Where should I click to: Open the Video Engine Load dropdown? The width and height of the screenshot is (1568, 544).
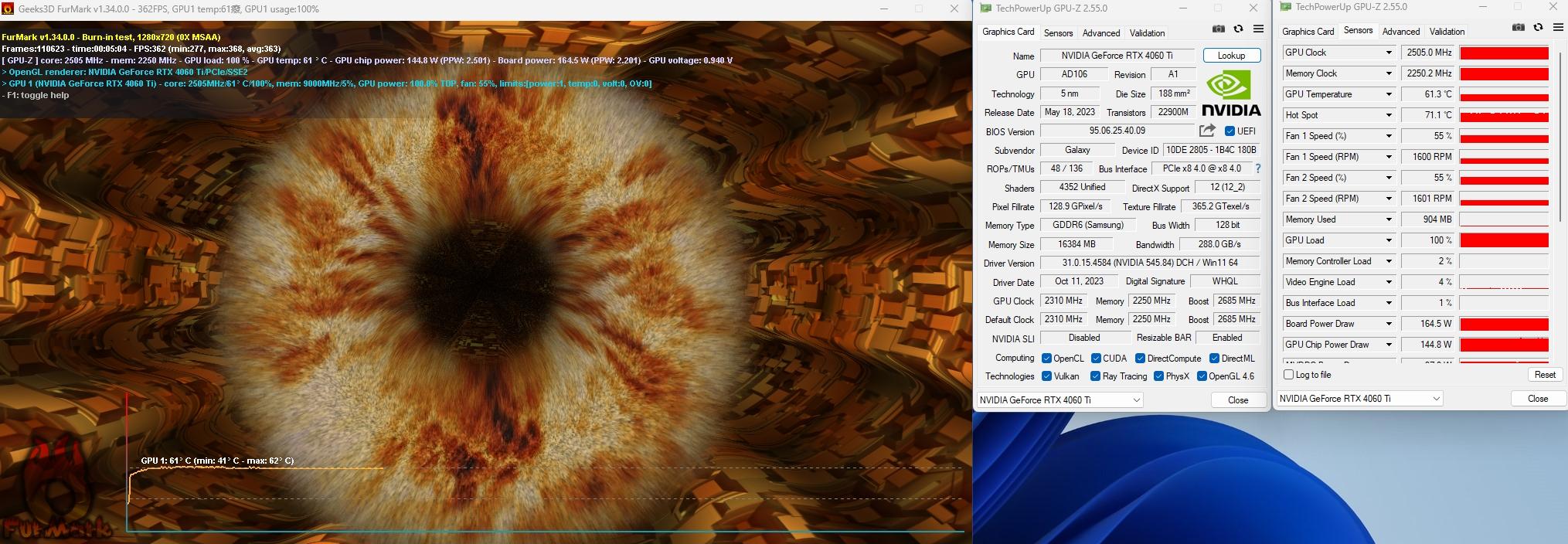pos(1389,282)
